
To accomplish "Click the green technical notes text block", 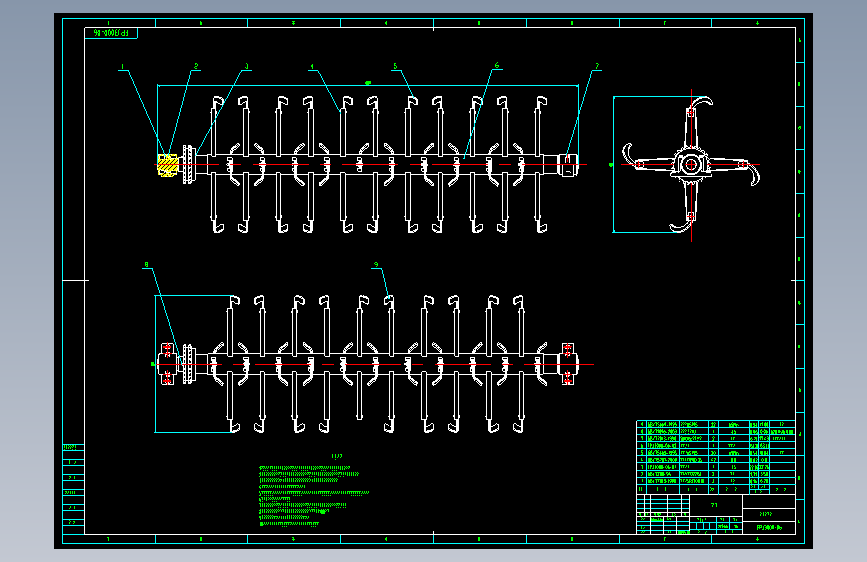I will tap(314, 496).
